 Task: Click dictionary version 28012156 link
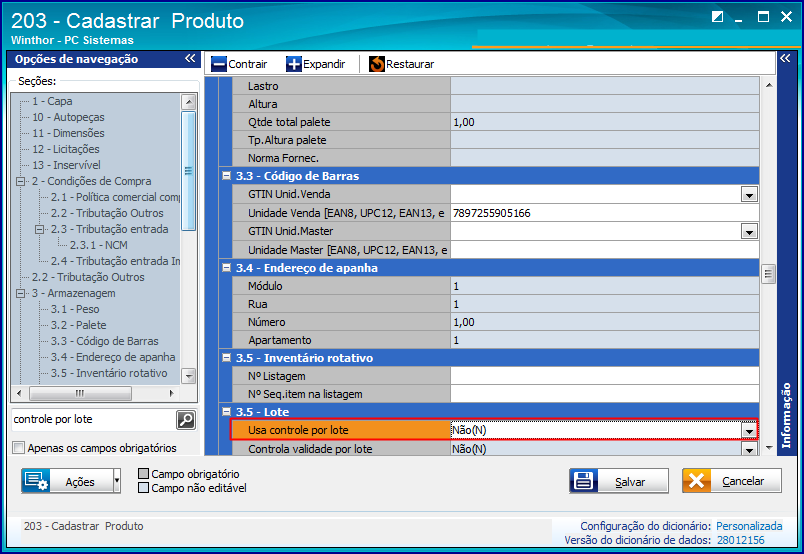pos(740,540)
